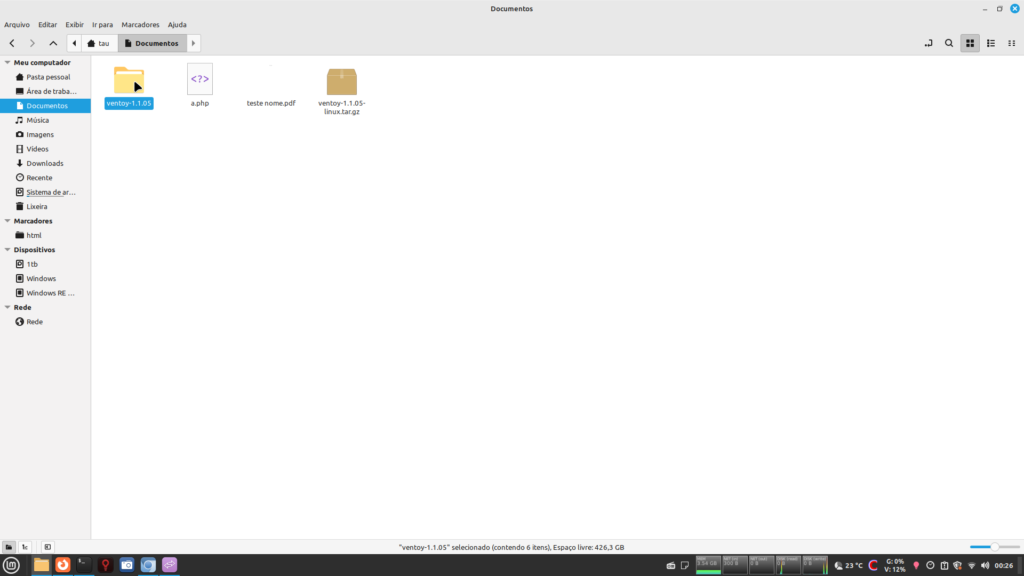Open the Arquivo menu
Screen dimensions: 1024x576
pos(17,24)
